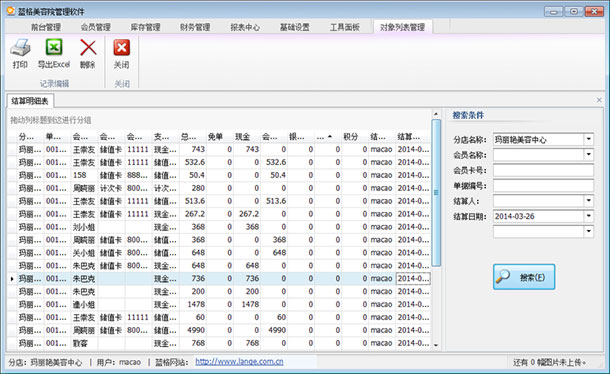
Task: Click the row indicator arrow of selected row
Action: [x=12, y=279]
